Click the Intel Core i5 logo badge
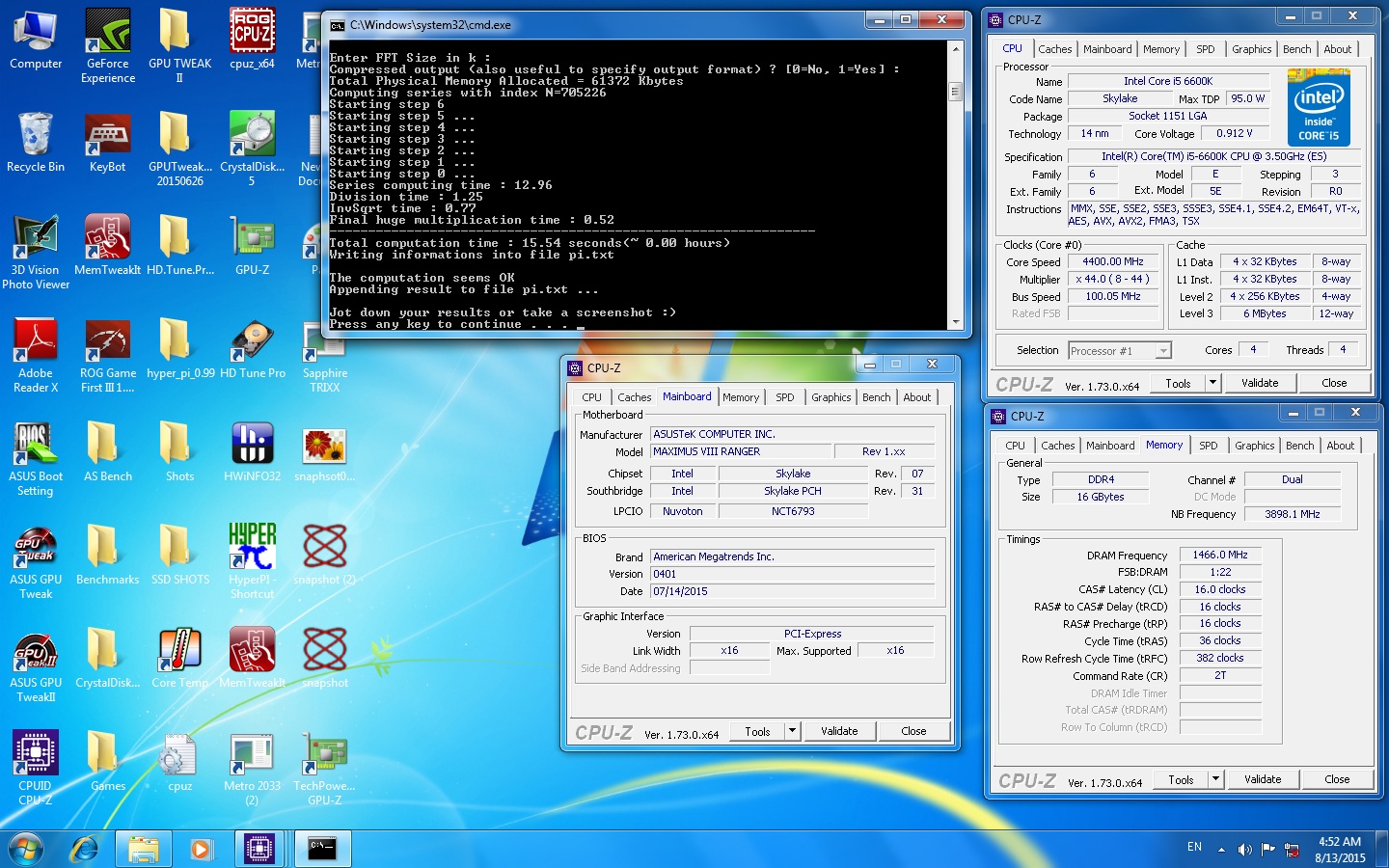 (1319, 108)
